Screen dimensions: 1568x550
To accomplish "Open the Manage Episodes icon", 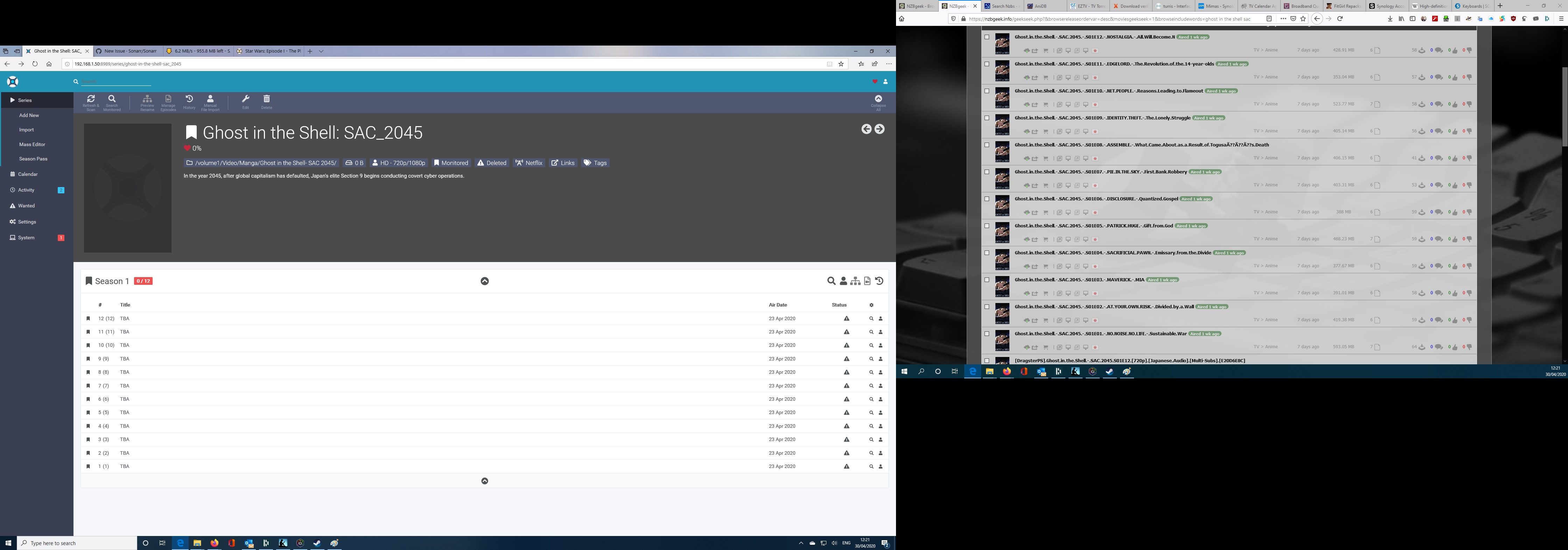I will point(169,102).
